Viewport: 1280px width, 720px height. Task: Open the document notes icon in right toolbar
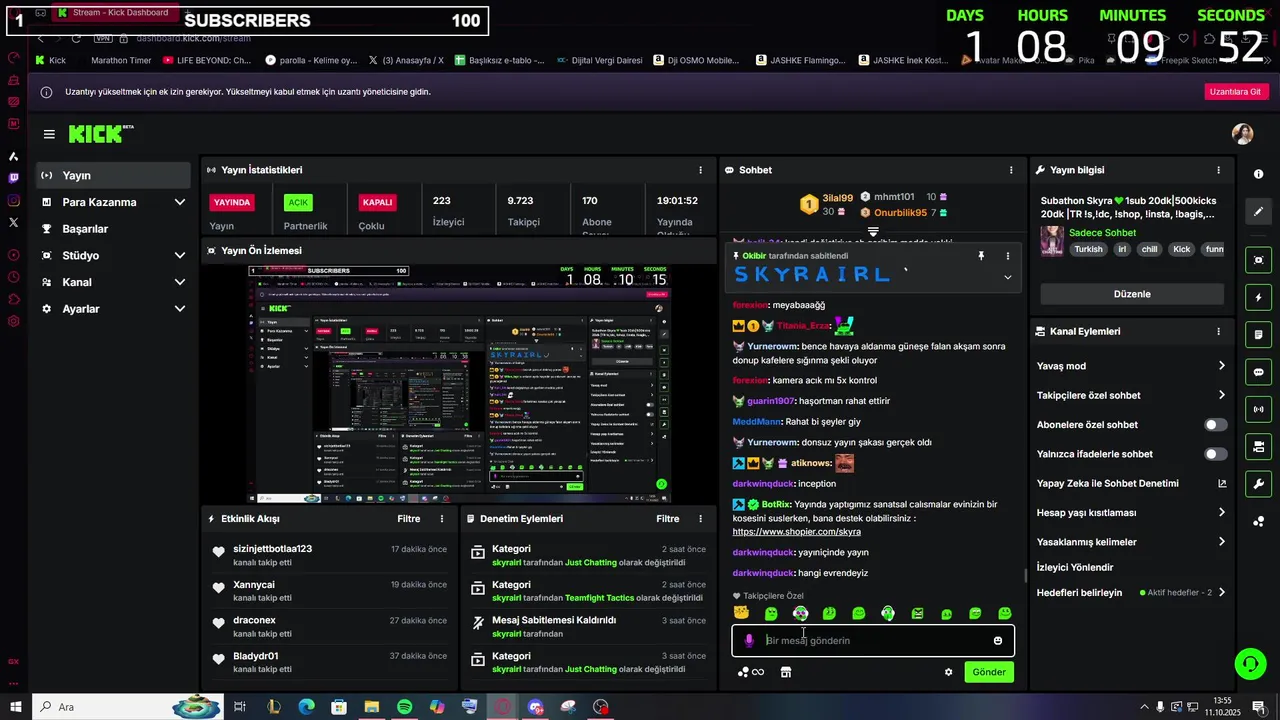pos(1258,334)
